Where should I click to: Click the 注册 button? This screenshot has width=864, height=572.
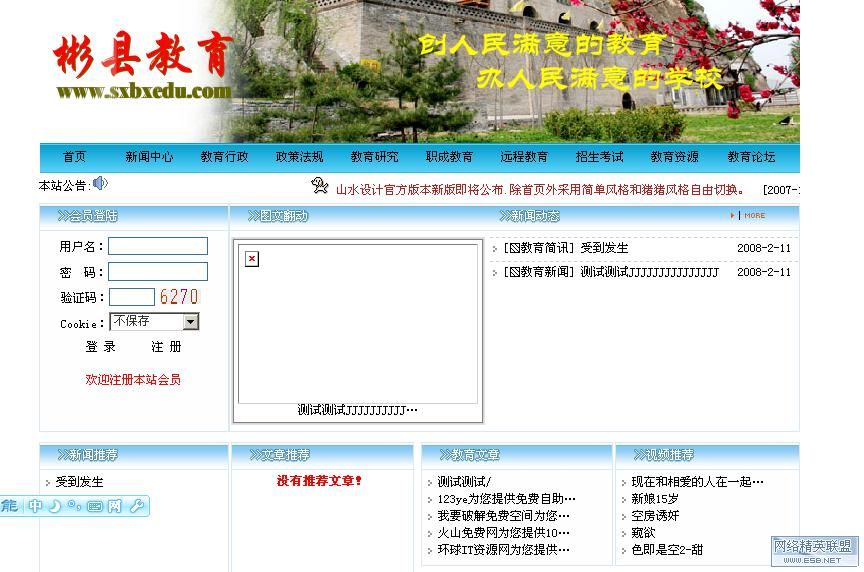(x=166, y=347)
